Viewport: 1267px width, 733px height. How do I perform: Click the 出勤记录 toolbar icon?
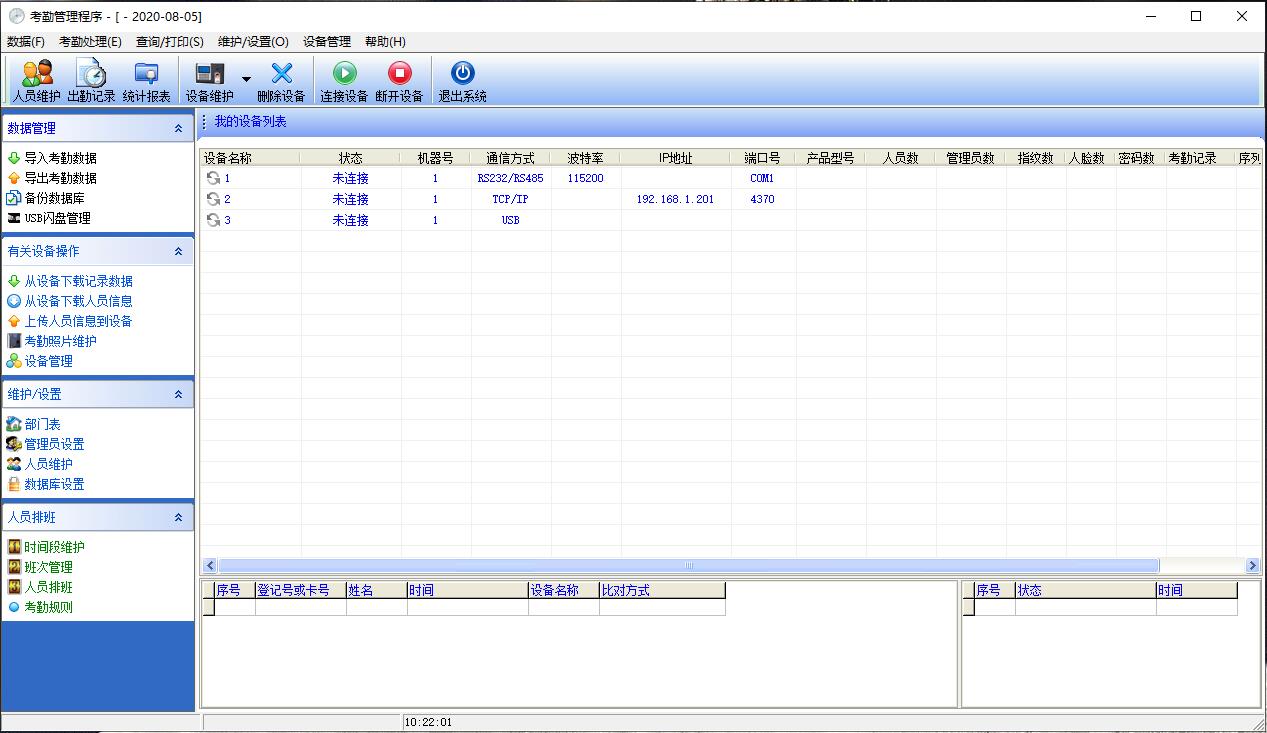pos(91,80)
